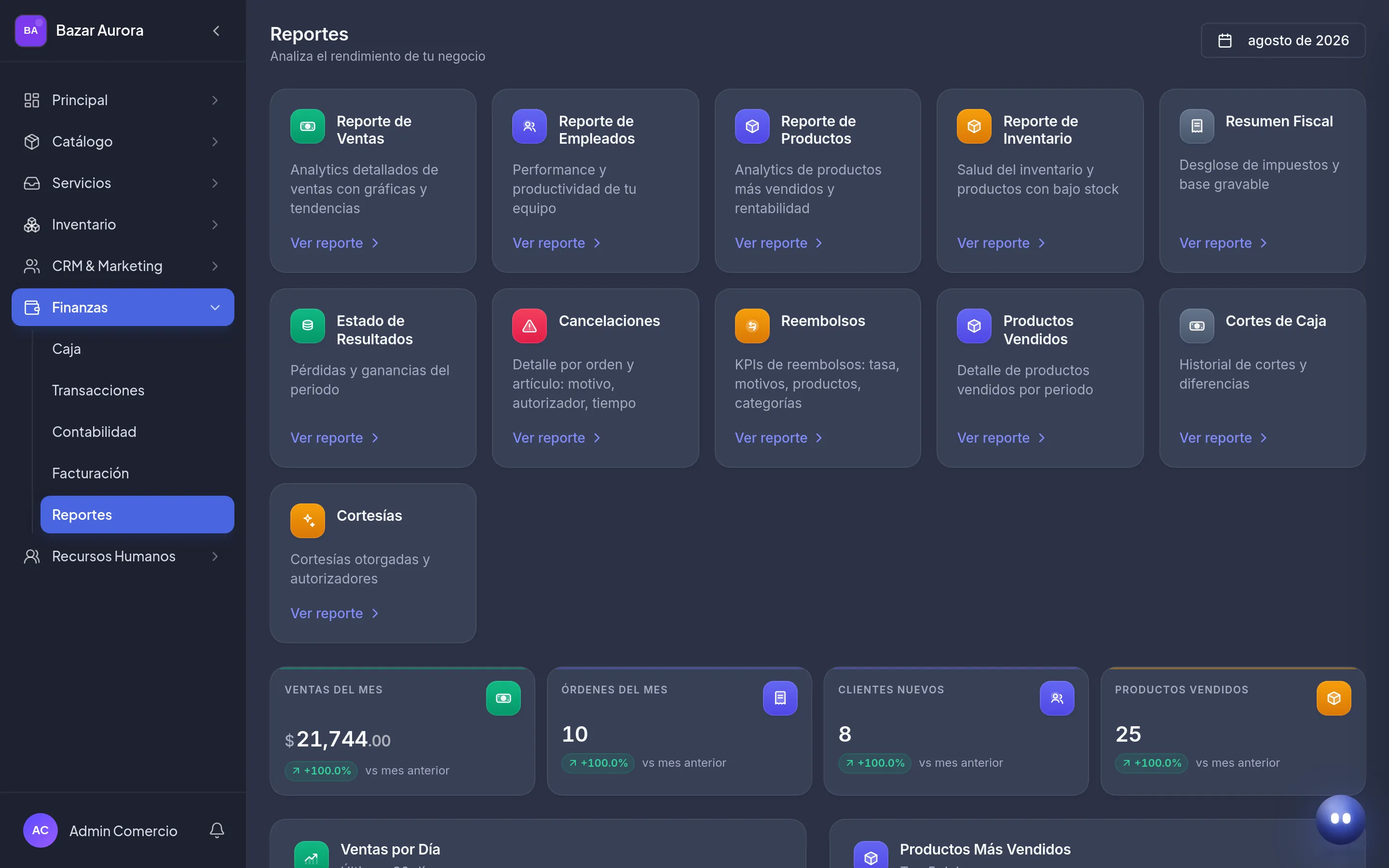Open Ver reporte under Cancelaciones
This screenshot has height=868, width=1389.
coord(557,438)
